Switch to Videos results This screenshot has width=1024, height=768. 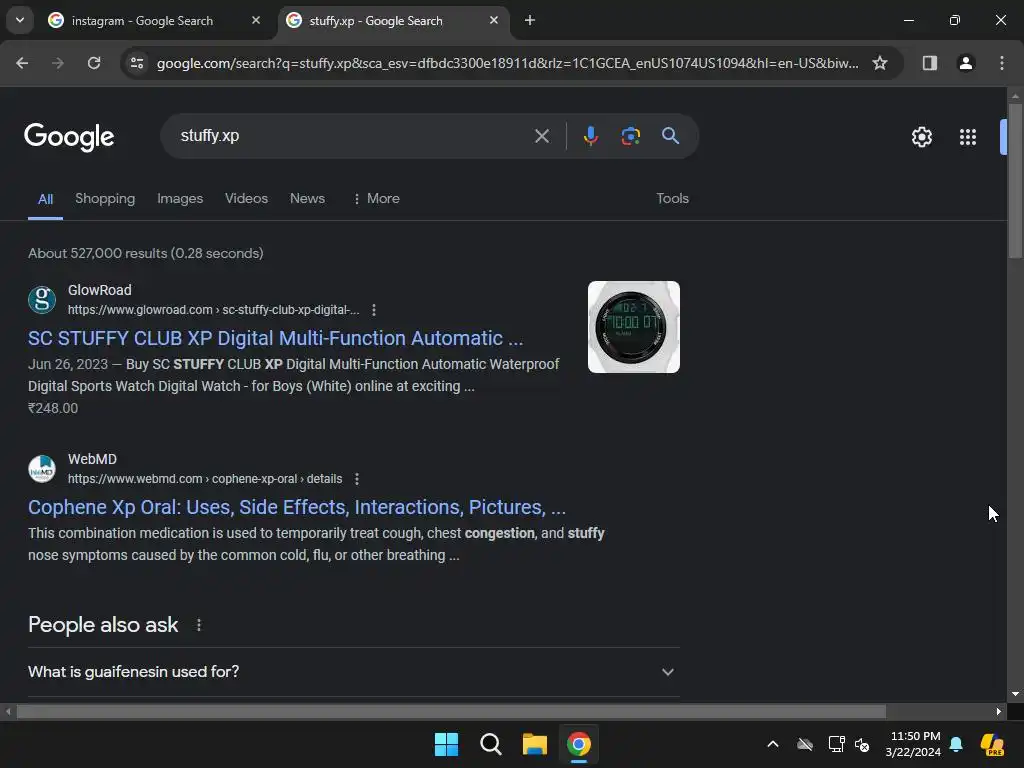click(x=246, y=199)
